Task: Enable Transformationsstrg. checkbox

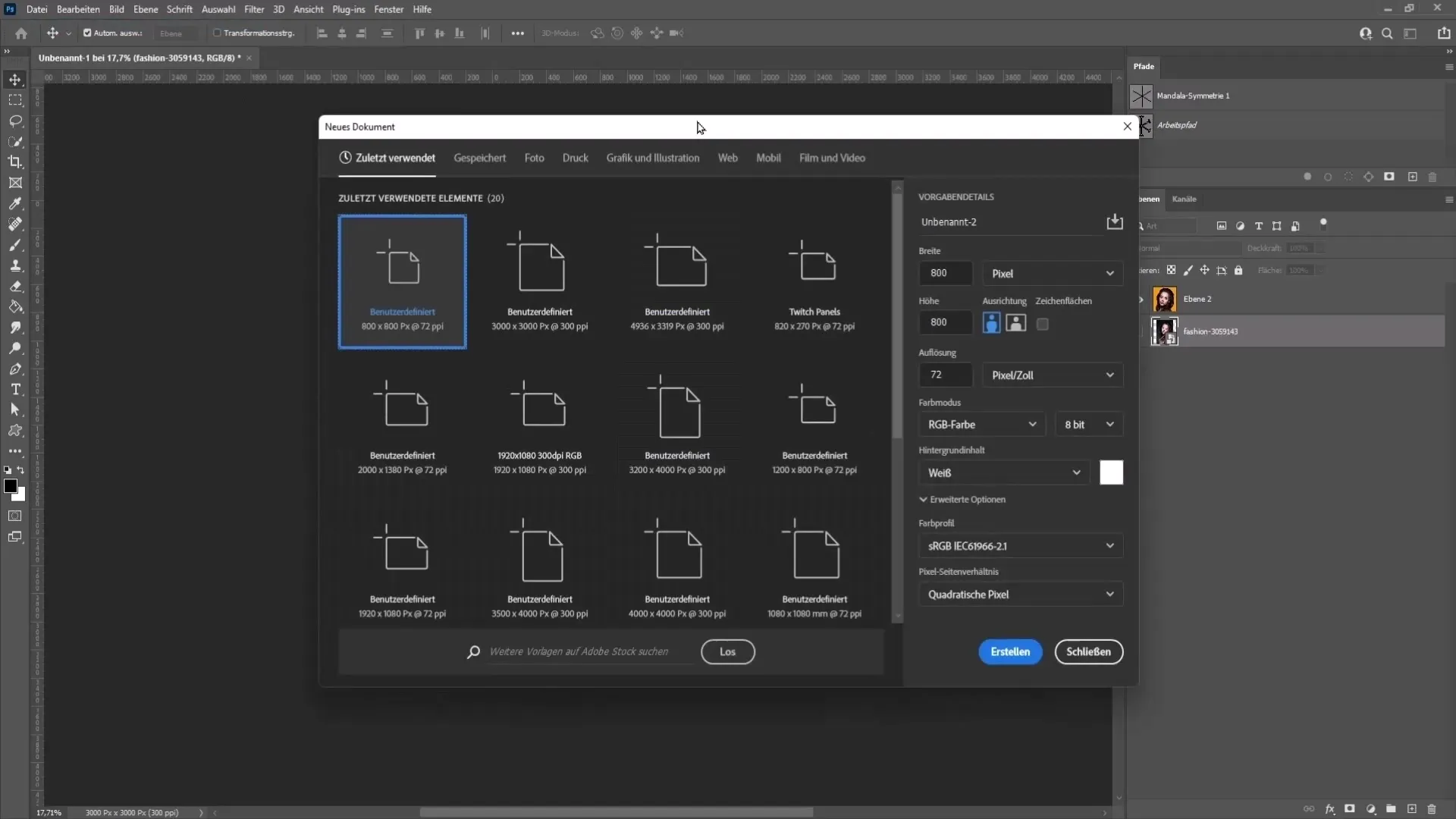Action: [217, 33]
